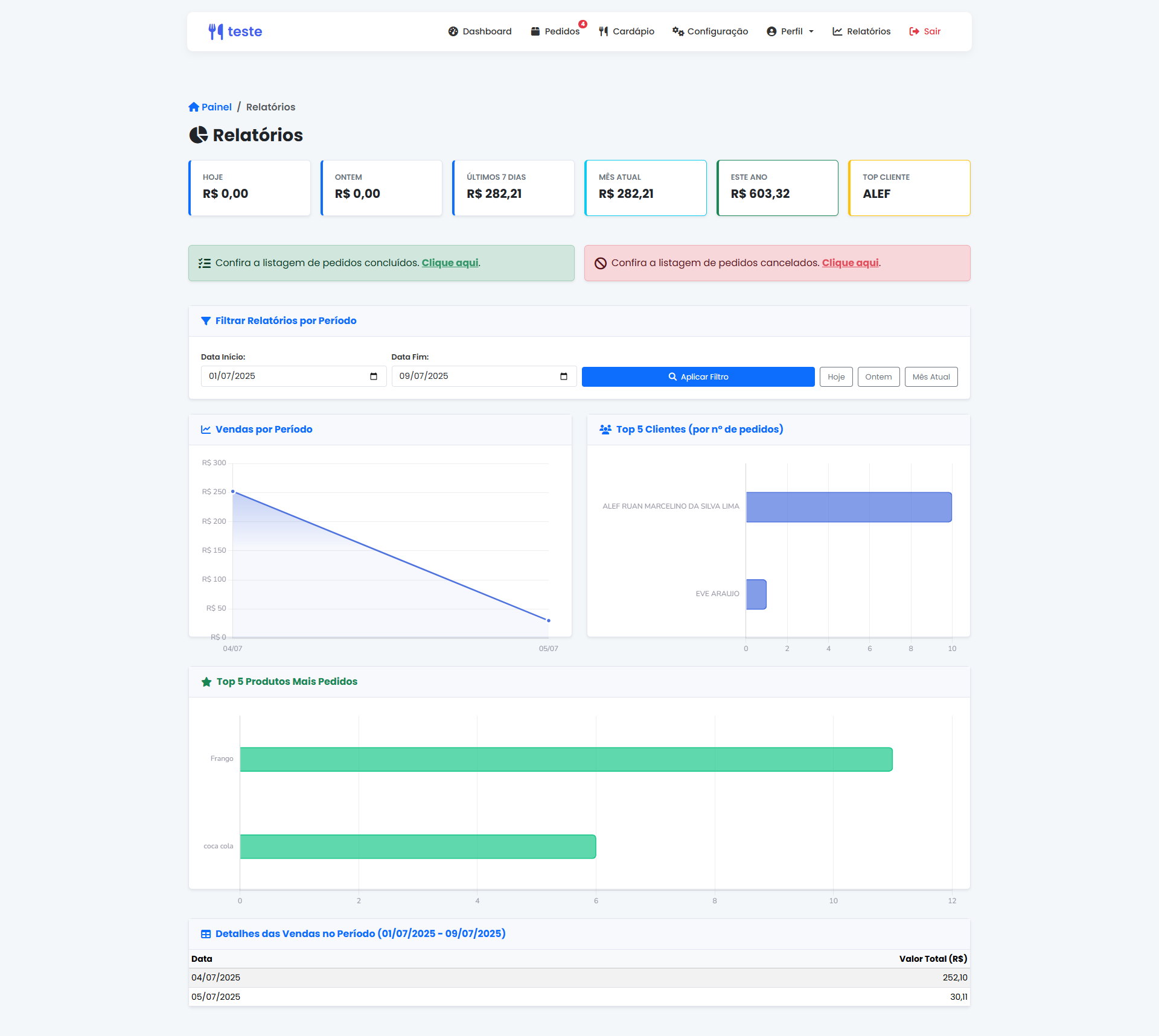Click the pie chart icon beside Relatórios heading
Image resolution: width=1159 pixels, height=1036 pixels.
(199, 135)
